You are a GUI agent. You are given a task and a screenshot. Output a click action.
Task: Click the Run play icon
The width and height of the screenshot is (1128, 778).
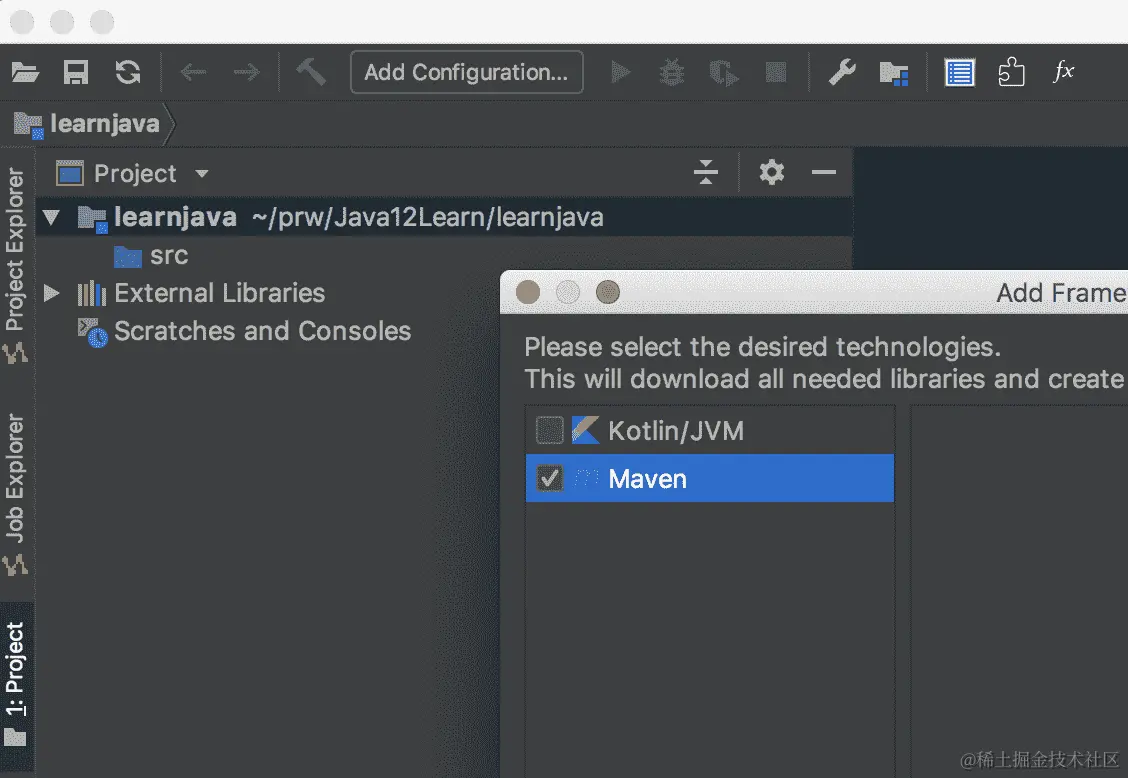[620, 72]
